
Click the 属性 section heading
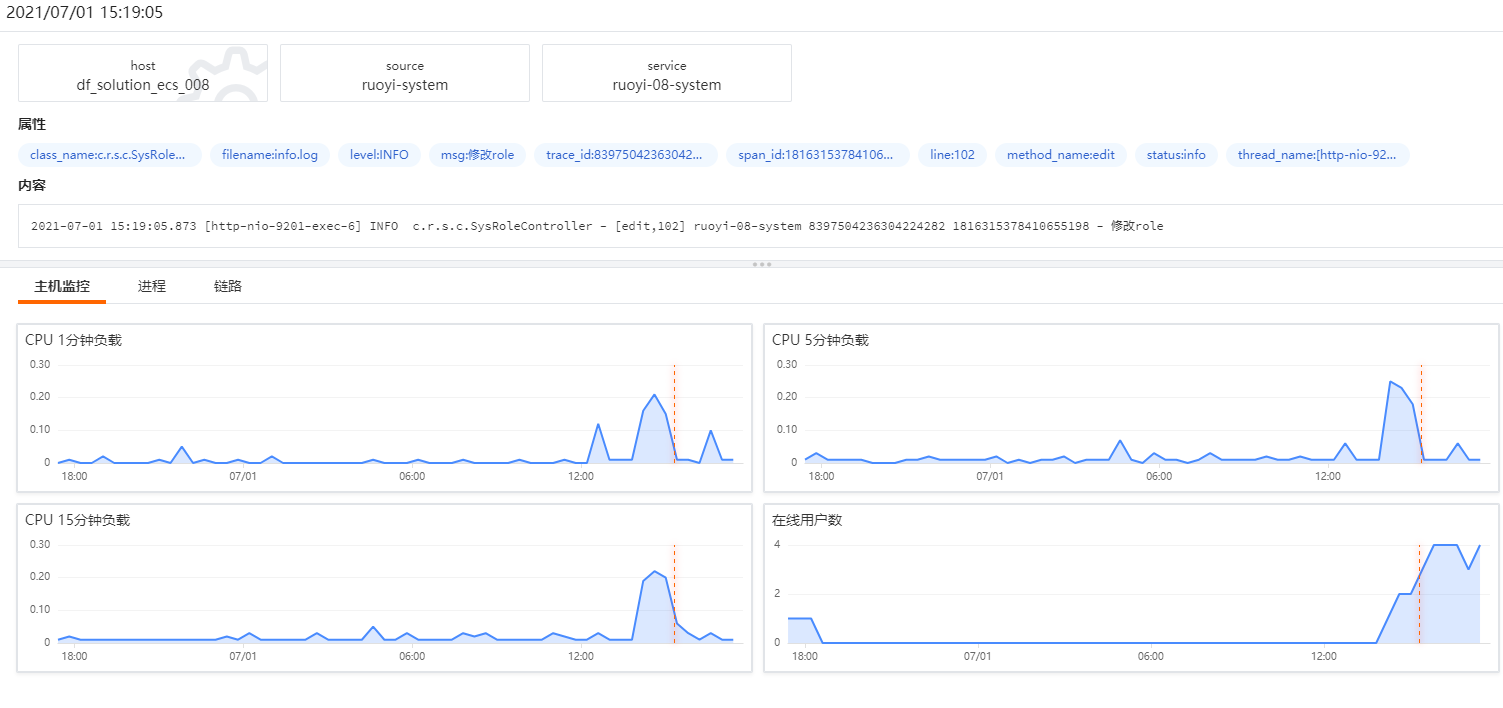click(x=32, y=125)
